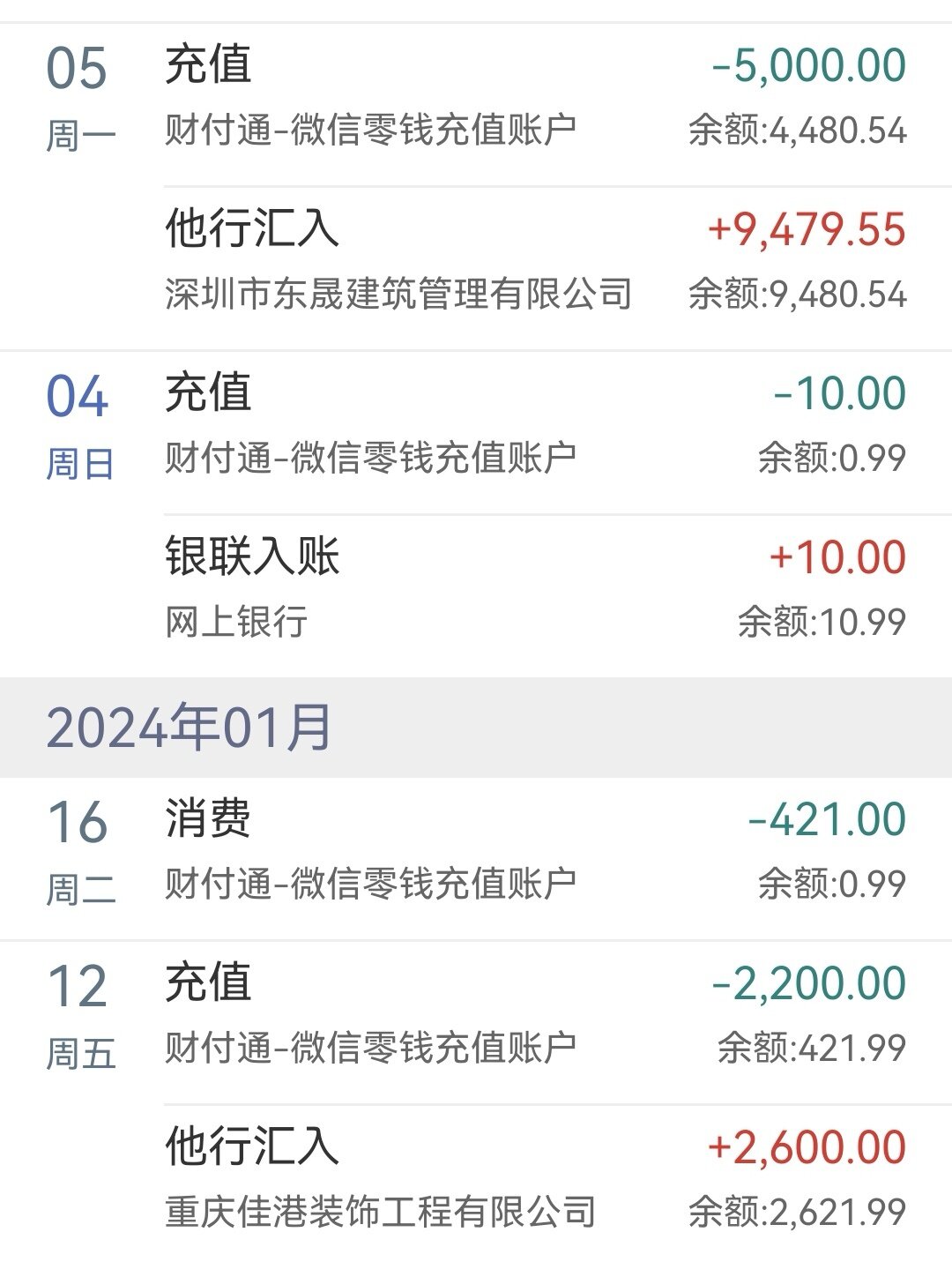Open 消费 -421.00 transaction

535,859
